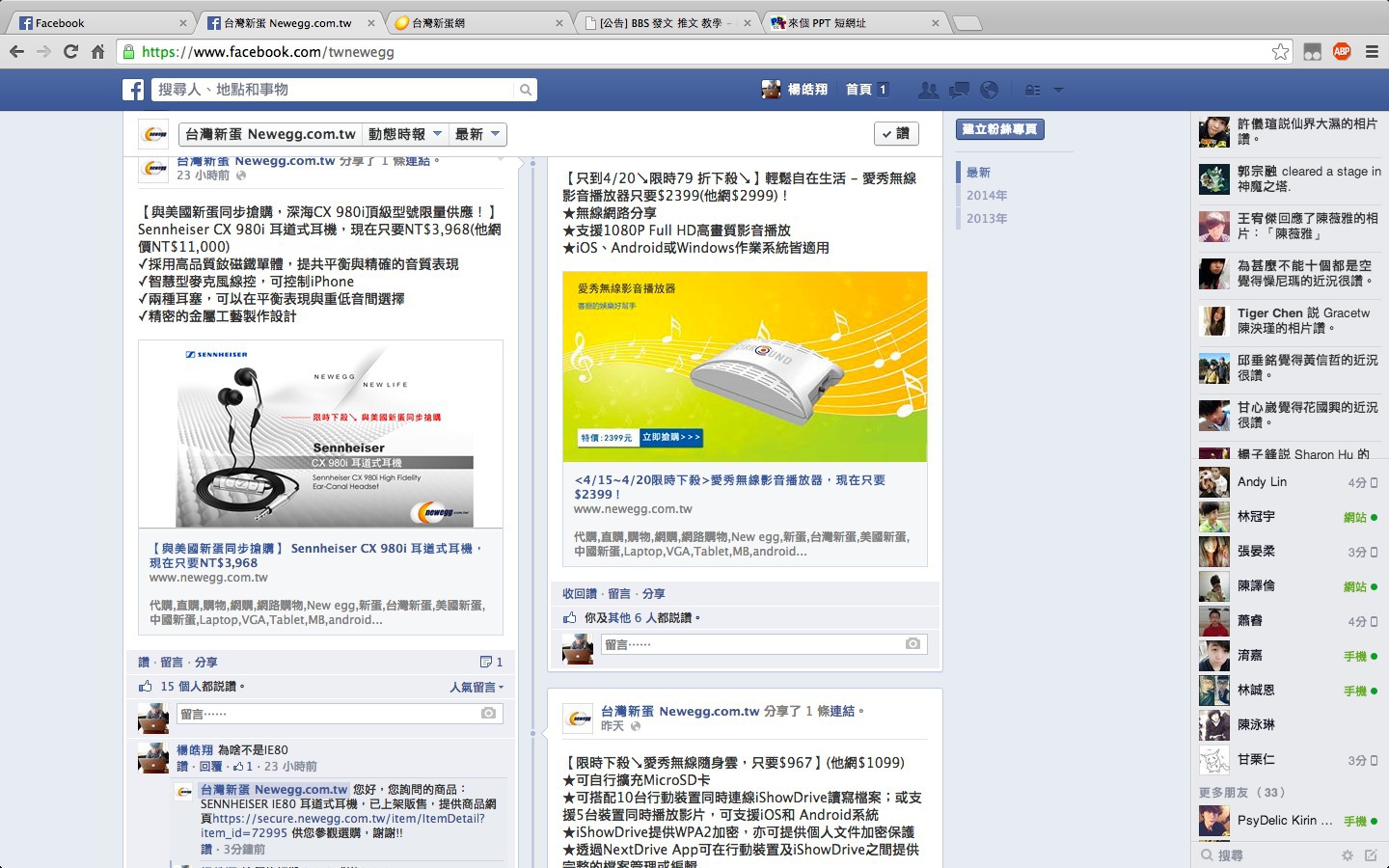Switch to the [公告] BBS 發文 推文 教學 tab
The height and width of the screenshot is (868, 1389).
coord(666,23)
